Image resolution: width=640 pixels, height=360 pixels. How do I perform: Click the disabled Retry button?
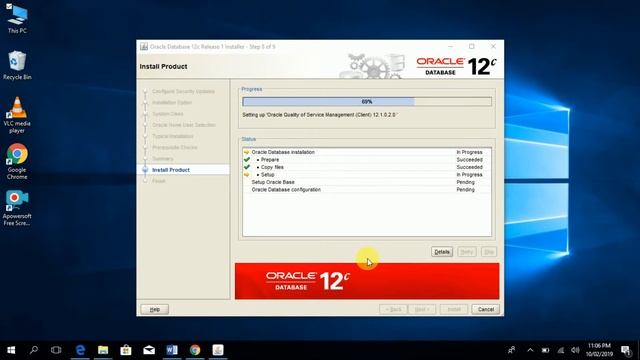point(467,252)
